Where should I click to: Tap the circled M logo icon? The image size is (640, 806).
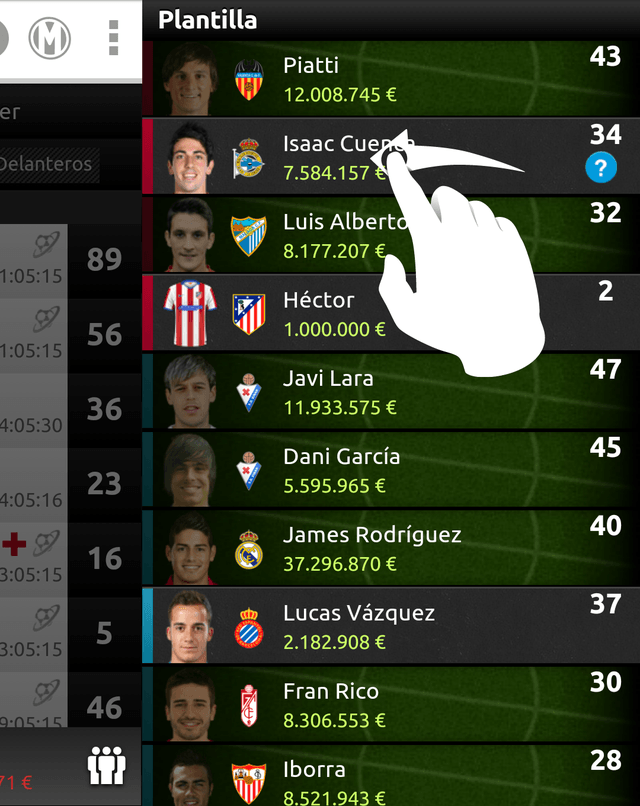[49, 38]
